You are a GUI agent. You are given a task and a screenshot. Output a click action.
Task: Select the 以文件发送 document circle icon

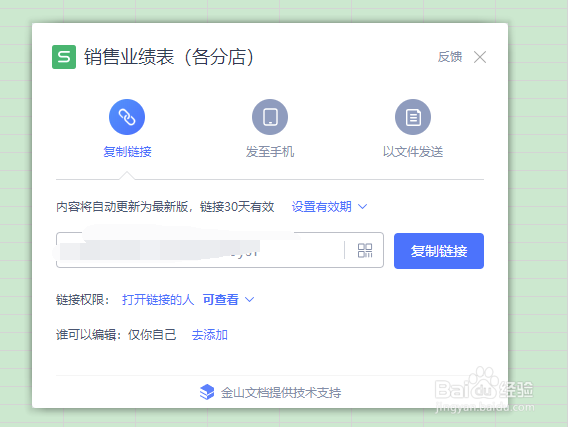point(413,117)
